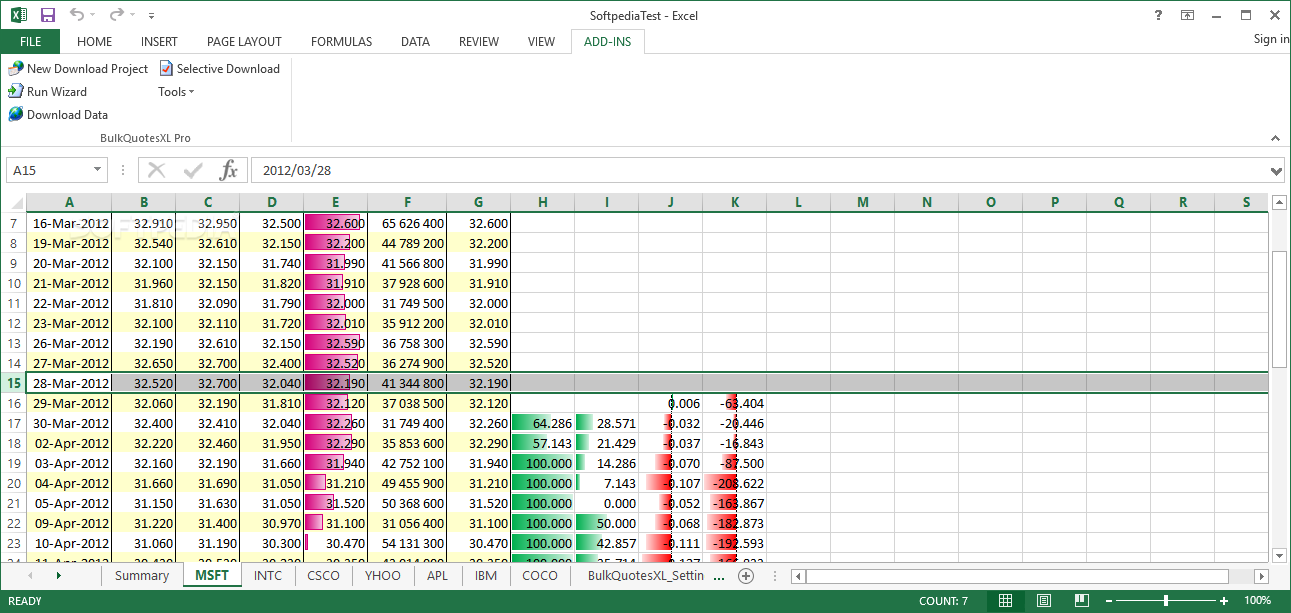This screenshot has width=1291, height=613.
Task: Switch to the IBM sheet
Action: tap(486, 576)
